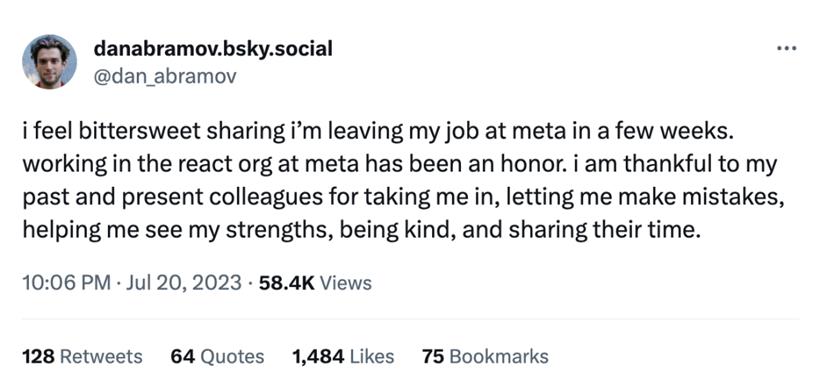Viewport: 820px width, 387px height.
Task: Open the 10:06 PM timestamp permalink
Action: pyautogui.click(x=66, y=283)
